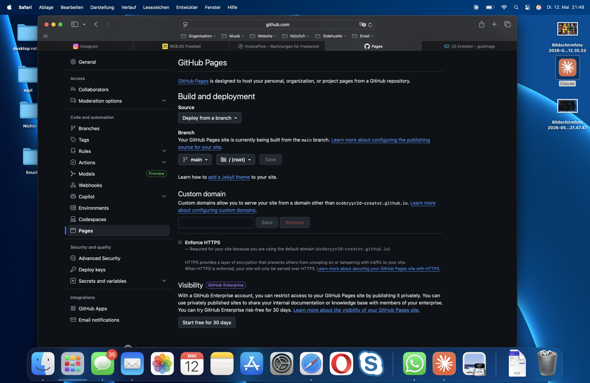This screenshot has width=590, height=383.
Task: Expand Rules section
Action: tap(164, 151)
